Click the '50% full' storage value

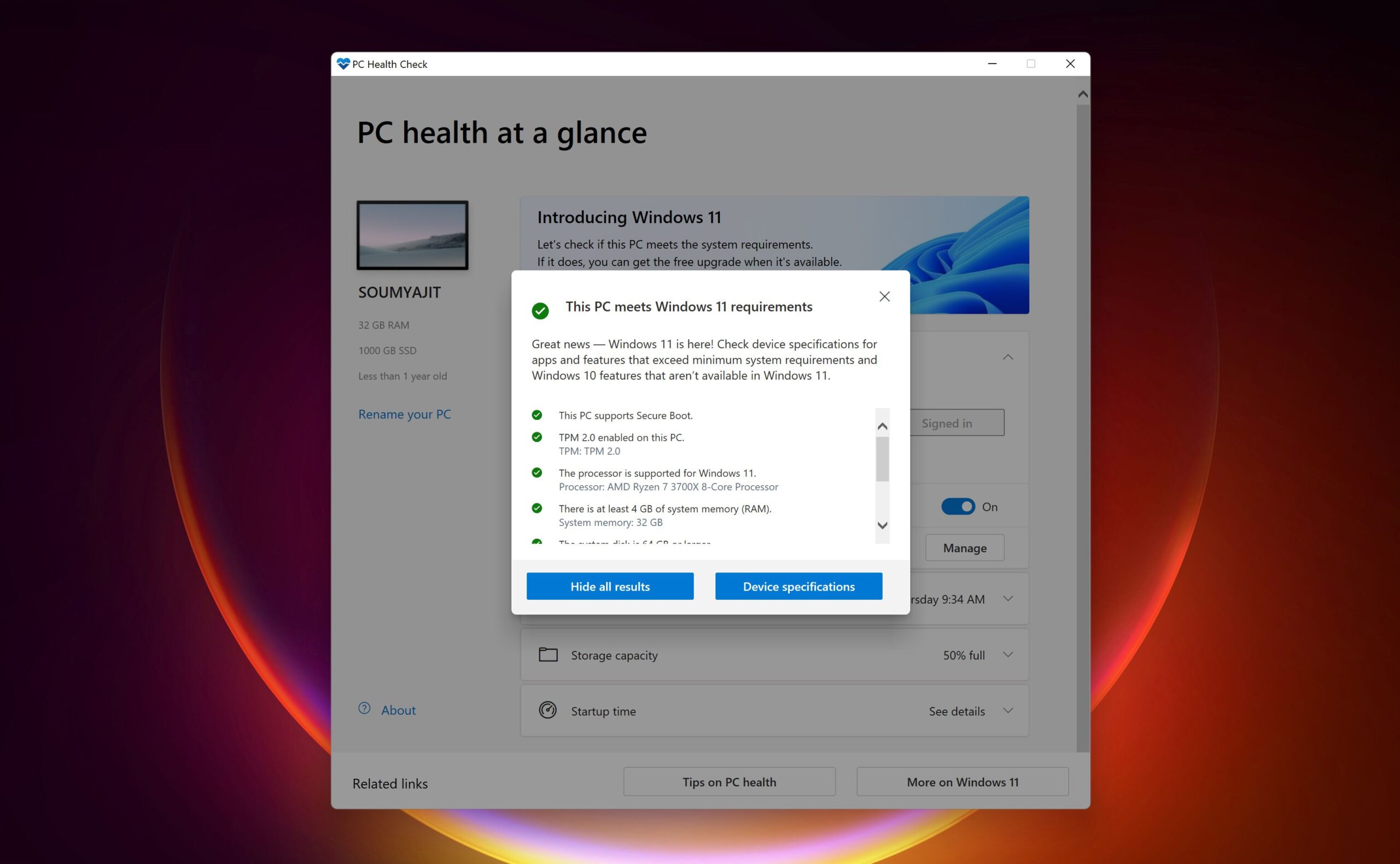tap(964, 656)
